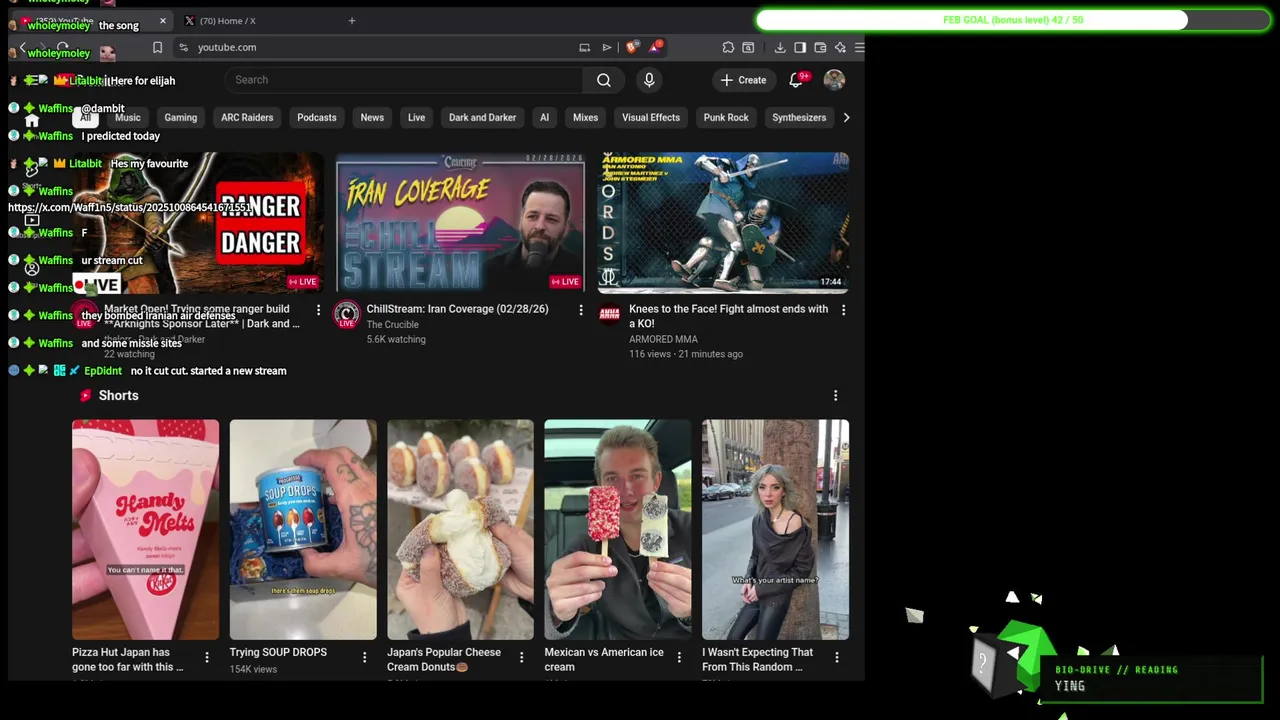
Task: Select the Synthesizers chip
Action: coord(799,118)
